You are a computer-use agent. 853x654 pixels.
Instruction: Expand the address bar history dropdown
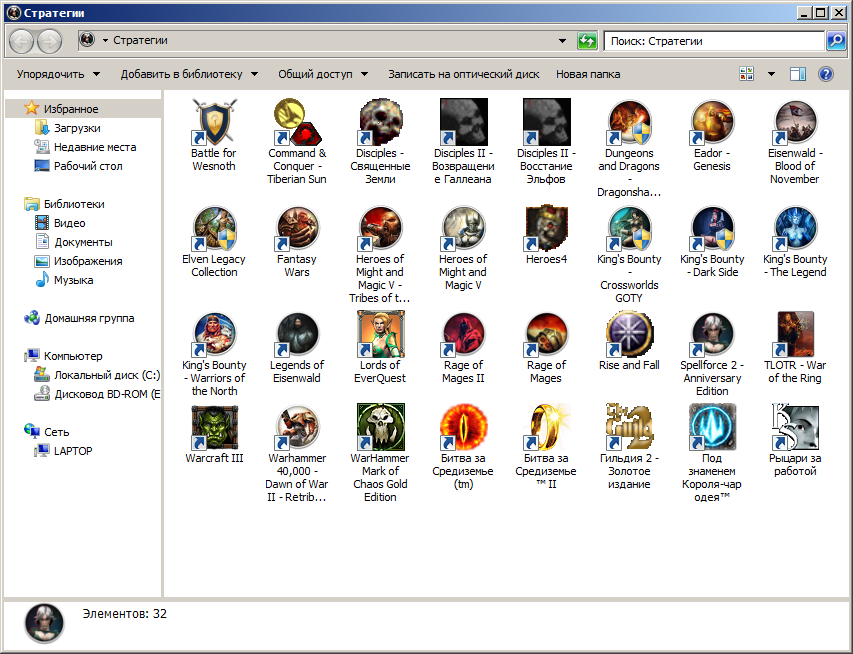tap(563, 41)
